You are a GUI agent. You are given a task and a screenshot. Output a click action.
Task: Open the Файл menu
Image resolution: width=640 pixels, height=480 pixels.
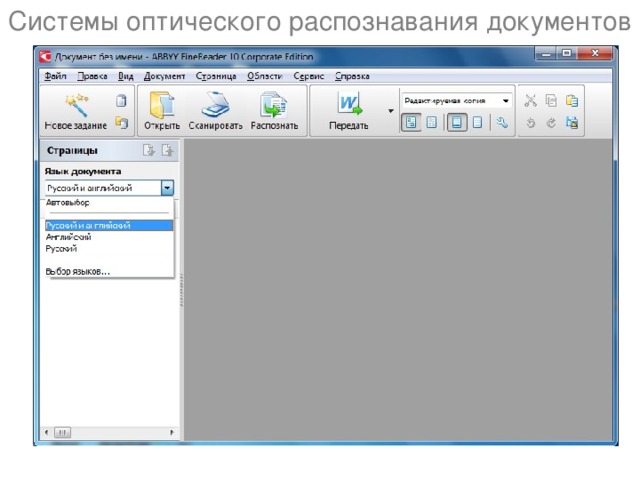[55, 76]
